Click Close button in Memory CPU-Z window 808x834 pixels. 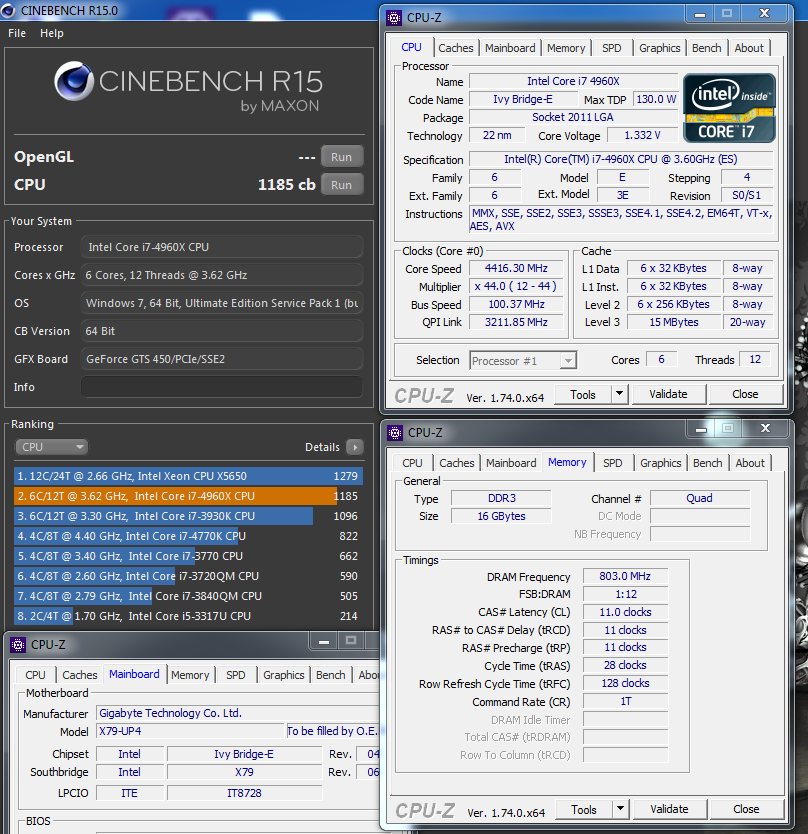click(x=746, y=809)
